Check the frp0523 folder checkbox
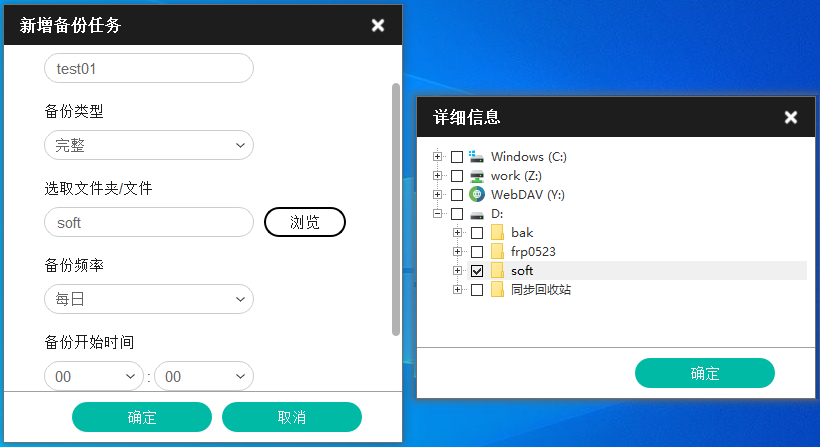820x447 pixels. point(477,252)
